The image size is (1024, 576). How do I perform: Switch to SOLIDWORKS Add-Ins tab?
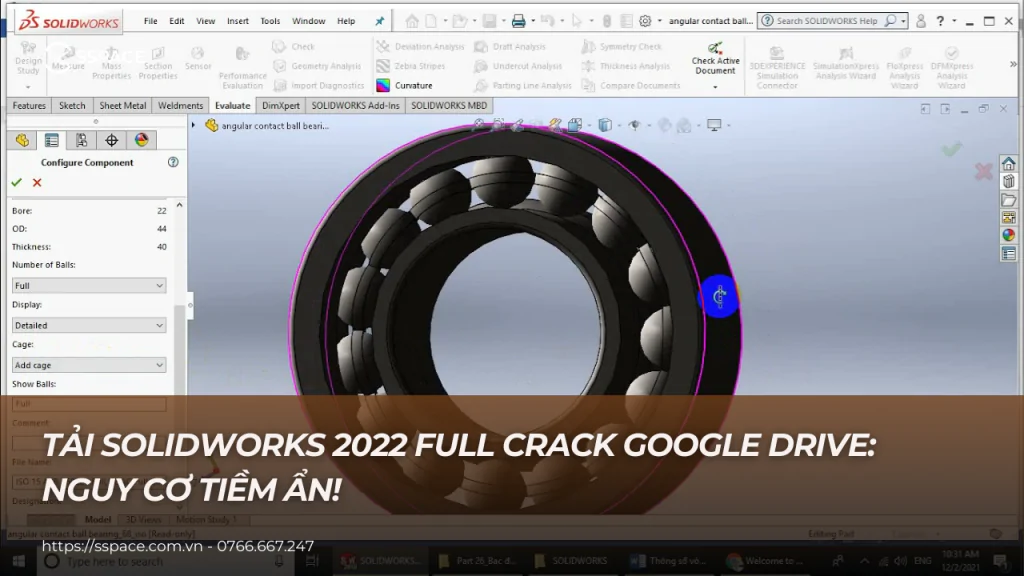point(355,105)
